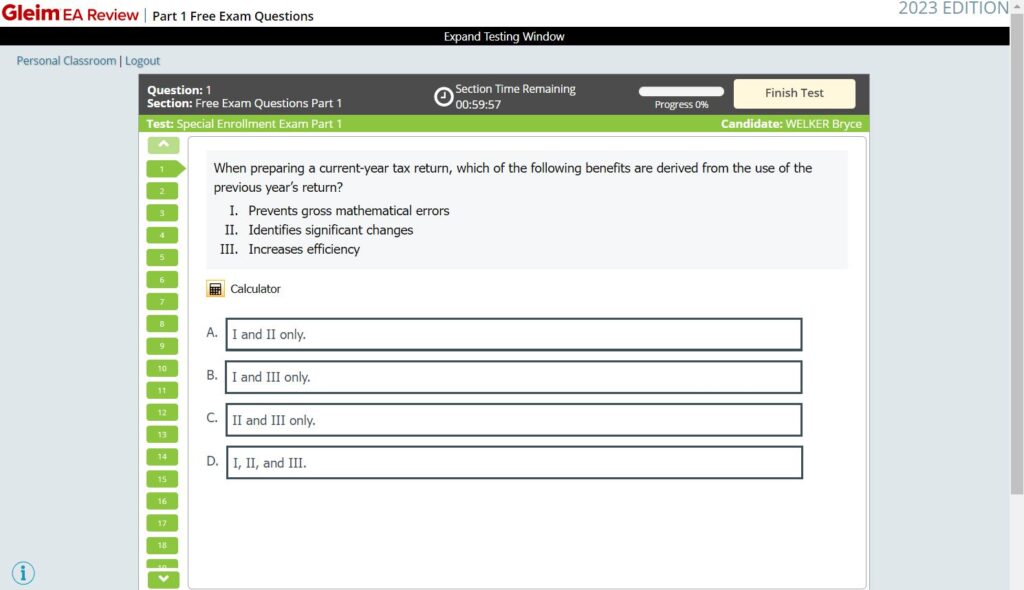
Task: Collapse the question list with the up chevron
Action: [163, 144]
